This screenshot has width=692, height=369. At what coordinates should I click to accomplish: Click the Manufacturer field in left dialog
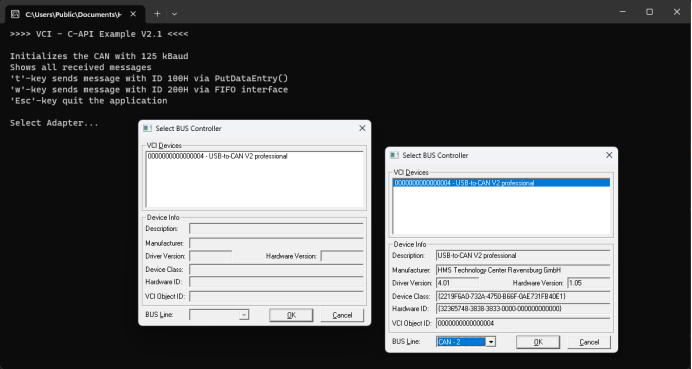[x=276, y=243]
